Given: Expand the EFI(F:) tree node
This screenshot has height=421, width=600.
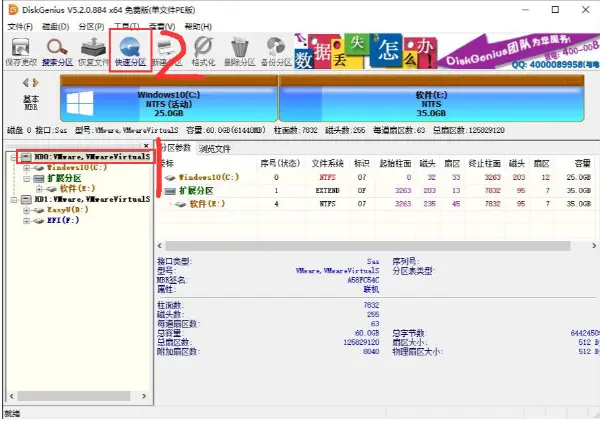Looking at the screenshot, I should click(26, 221).
